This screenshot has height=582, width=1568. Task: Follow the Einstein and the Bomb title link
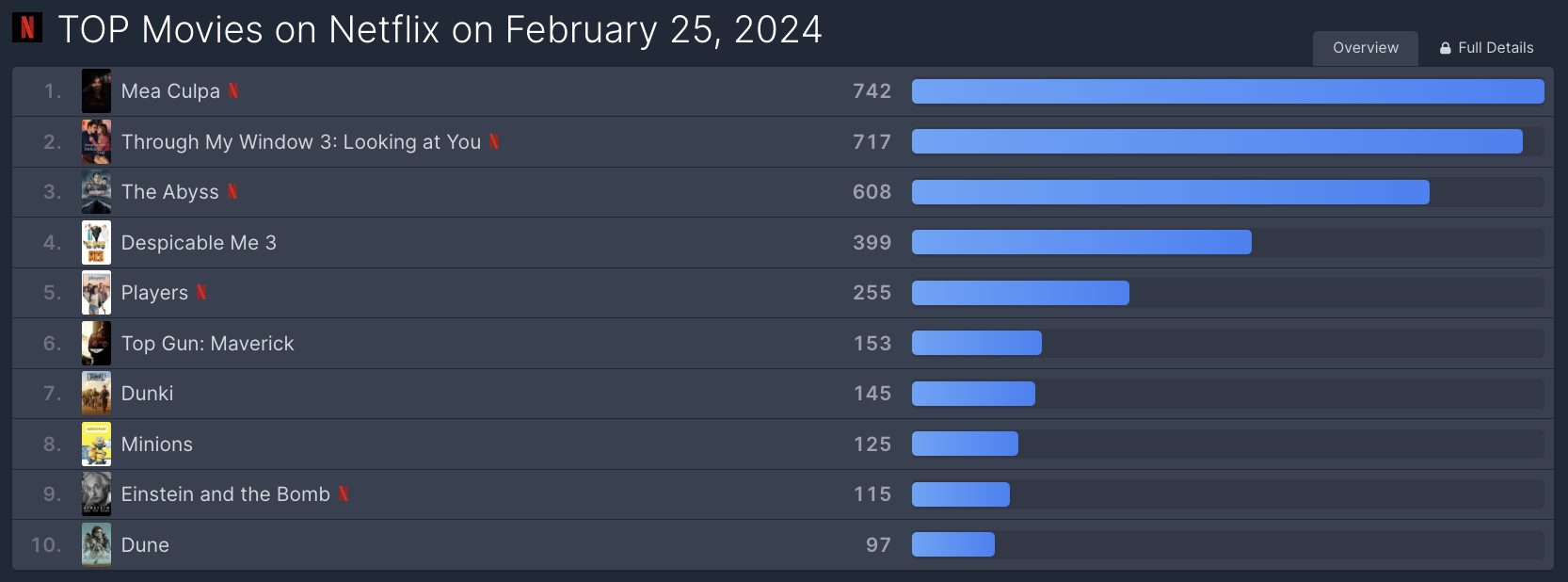[x=226, y=494]
